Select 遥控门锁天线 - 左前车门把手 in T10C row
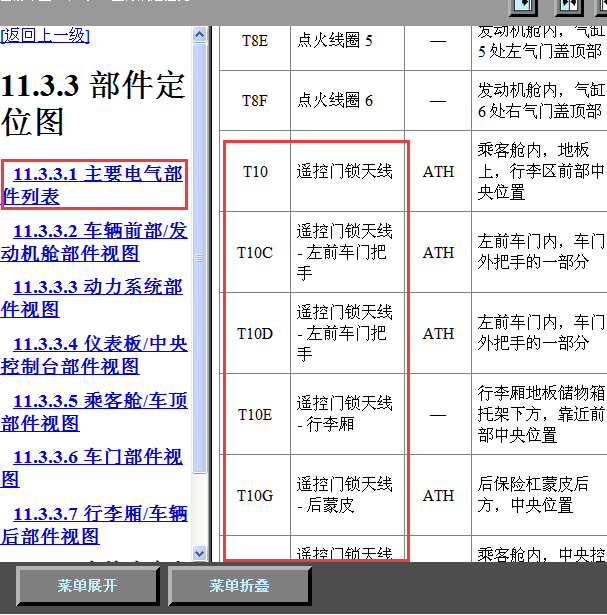The width and height of the screenshot is (607, 615). pyautogui.click(x=347, y=252)
